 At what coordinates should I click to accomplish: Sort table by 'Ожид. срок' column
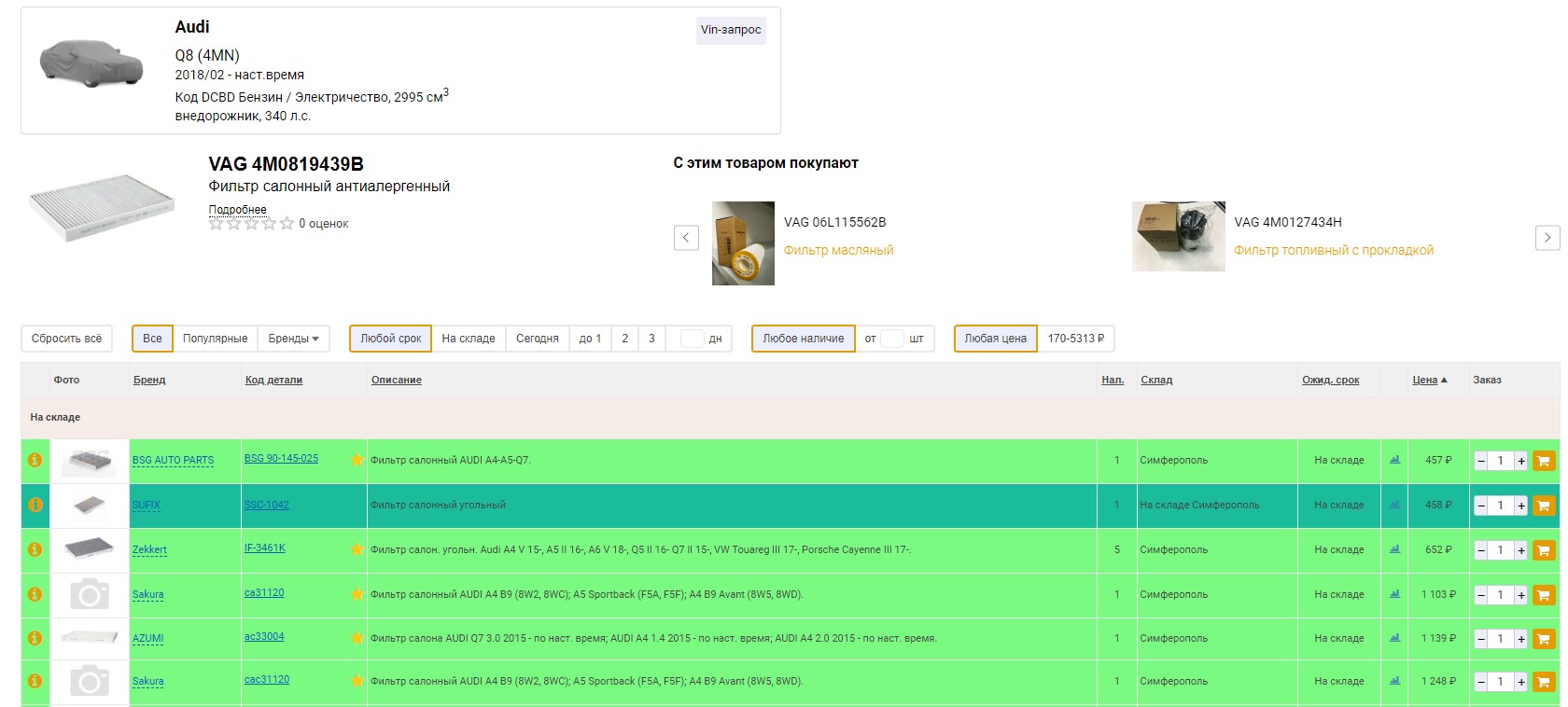coord(1331,380)
